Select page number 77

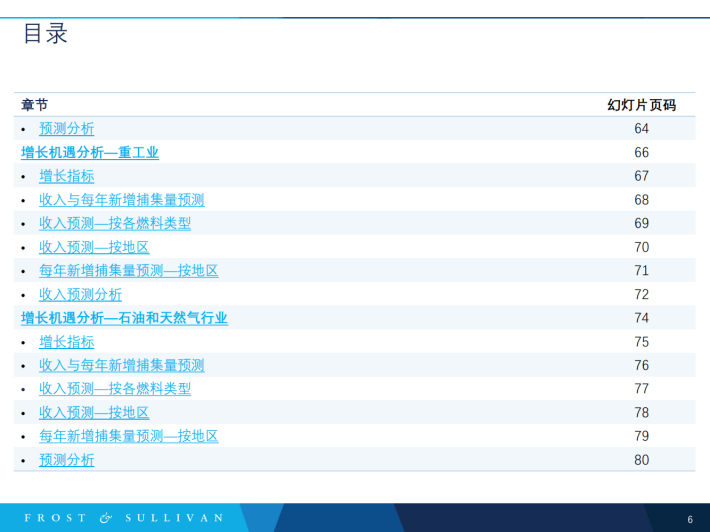[x=642, y=389]
